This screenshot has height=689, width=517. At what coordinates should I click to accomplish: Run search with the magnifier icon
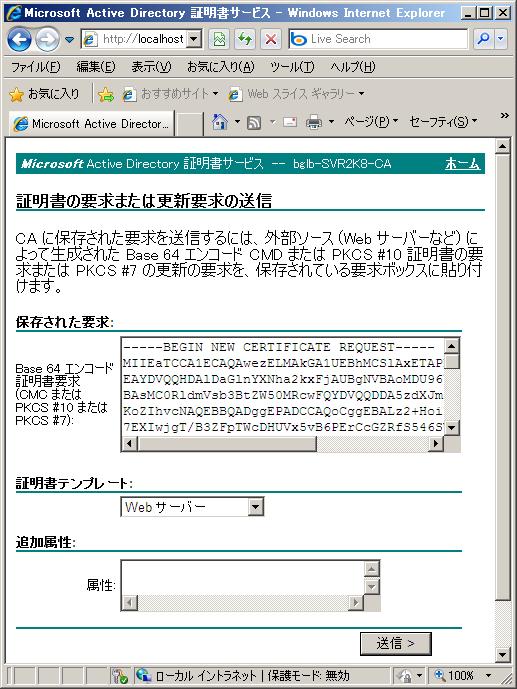(483, 39)
